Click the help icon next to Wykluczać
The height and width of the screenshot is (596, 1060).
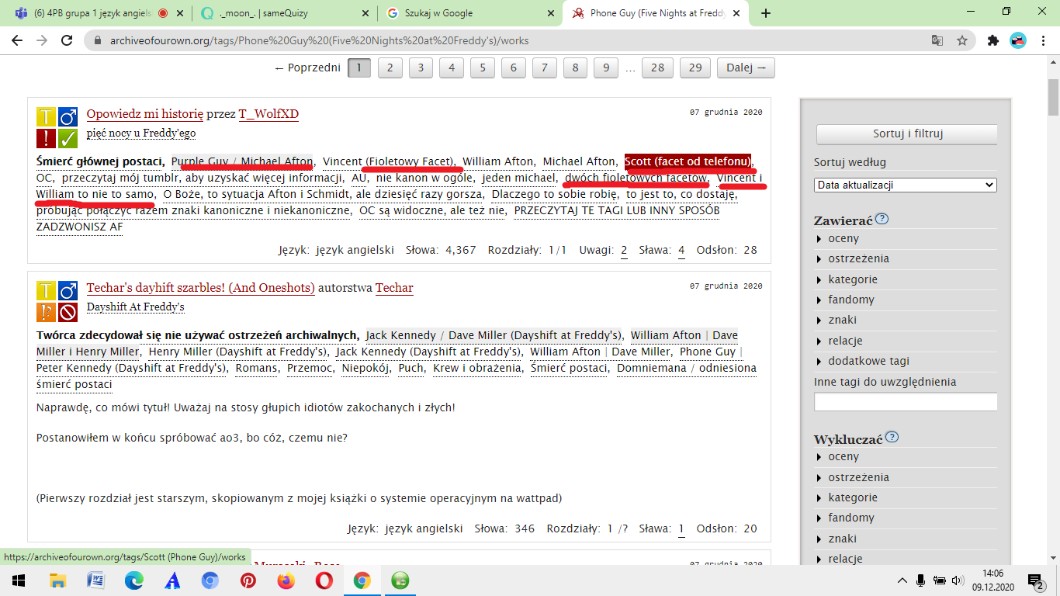[892, 437]
